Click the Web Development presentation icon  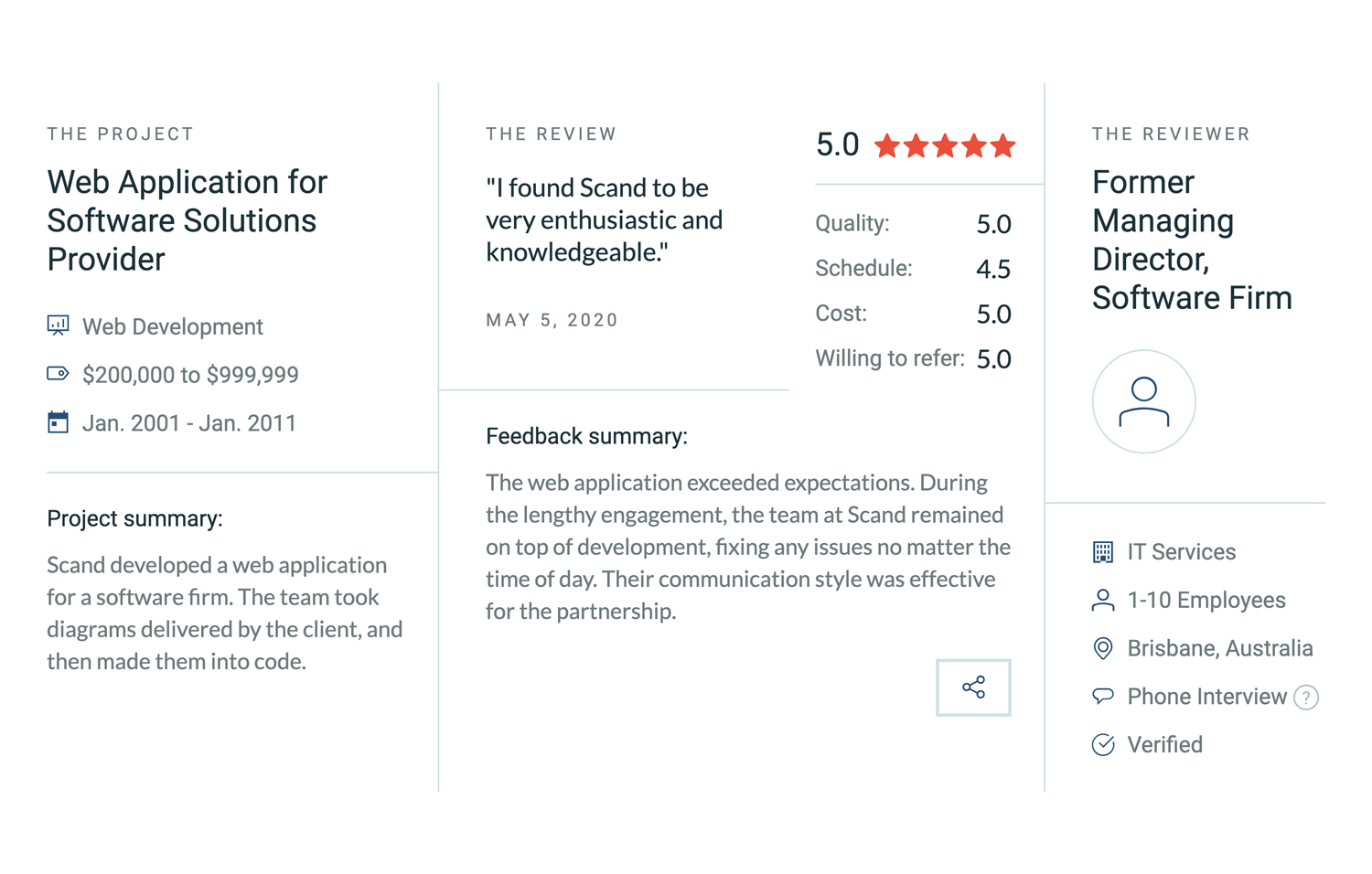58,325
